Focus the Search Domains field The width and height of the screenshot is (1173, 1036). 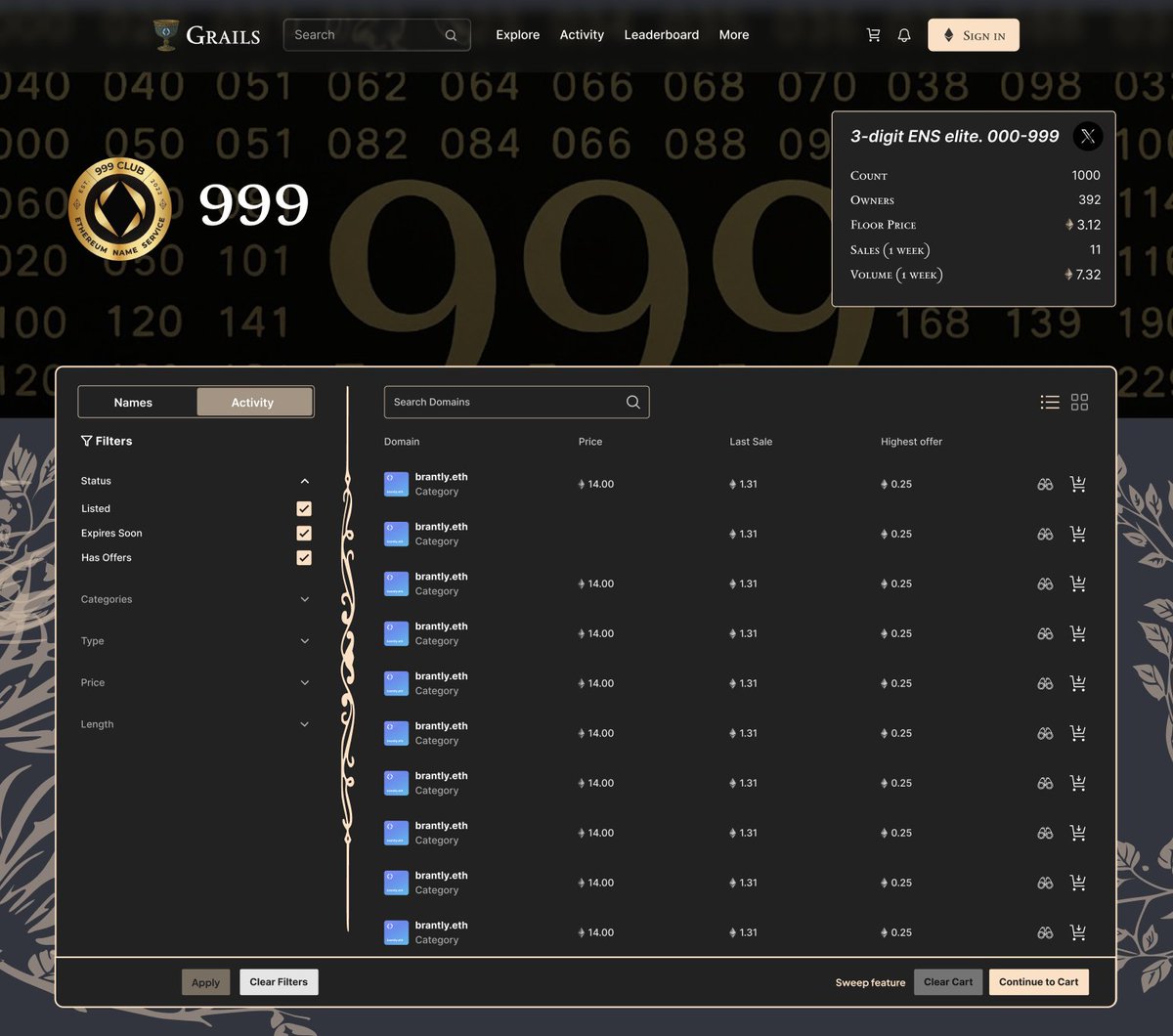tap(516, 402)
